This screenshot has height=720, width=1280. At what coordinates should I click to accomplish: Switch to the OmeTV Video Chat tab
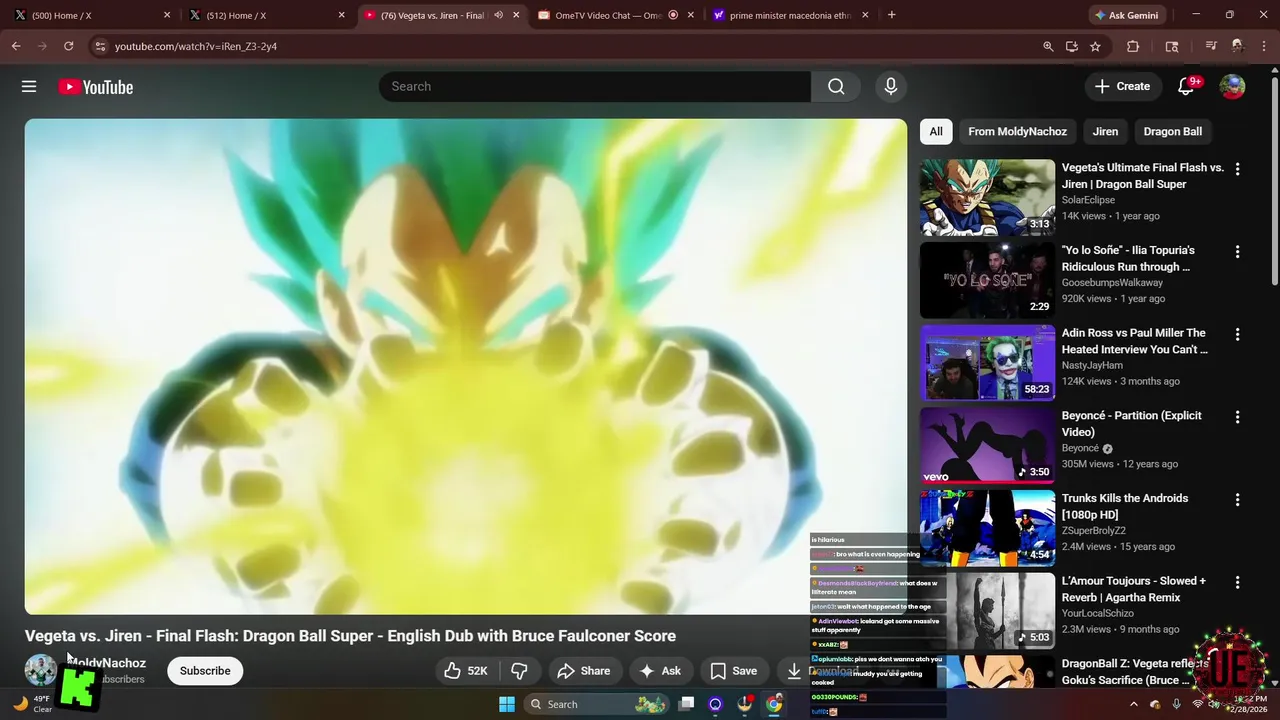(614, 15)
